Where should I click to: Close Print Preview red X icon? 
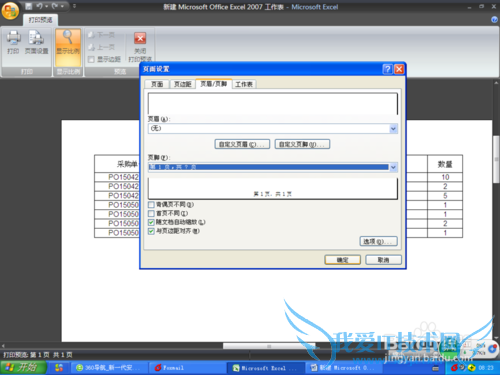(x=140, y=38)
